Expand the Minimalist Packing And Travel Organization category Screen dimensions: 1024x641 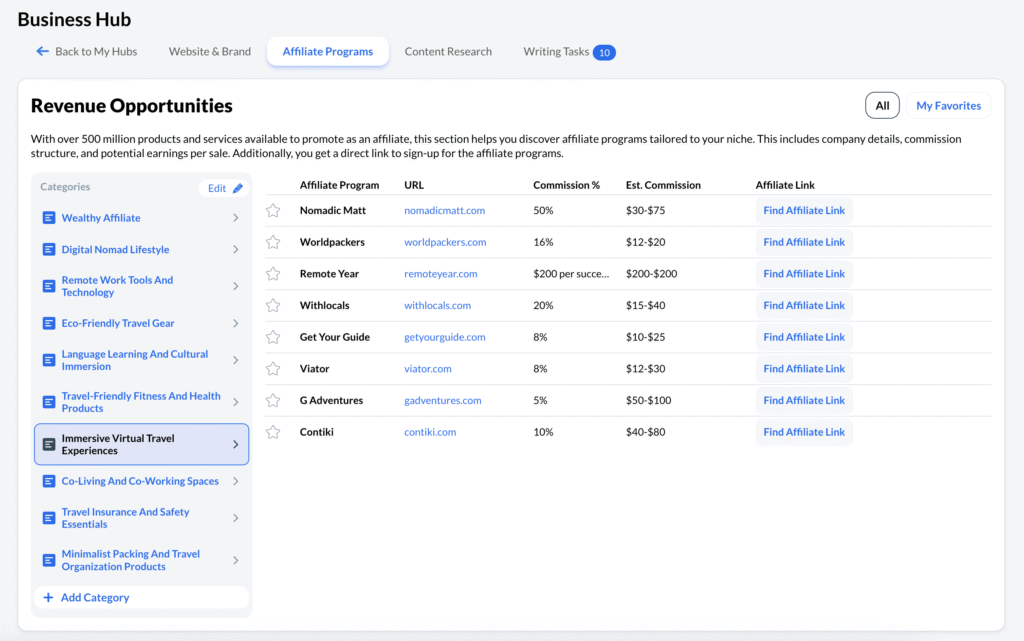234,560
